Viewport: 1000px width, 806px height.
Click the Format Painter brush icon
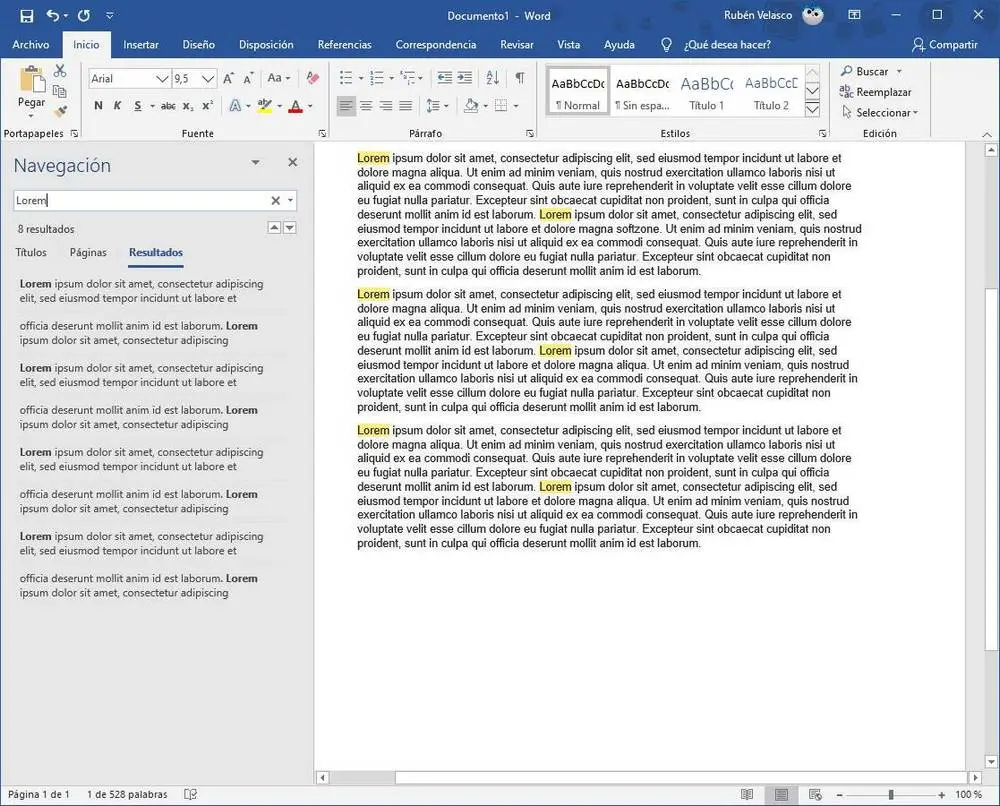coord(60,112)
